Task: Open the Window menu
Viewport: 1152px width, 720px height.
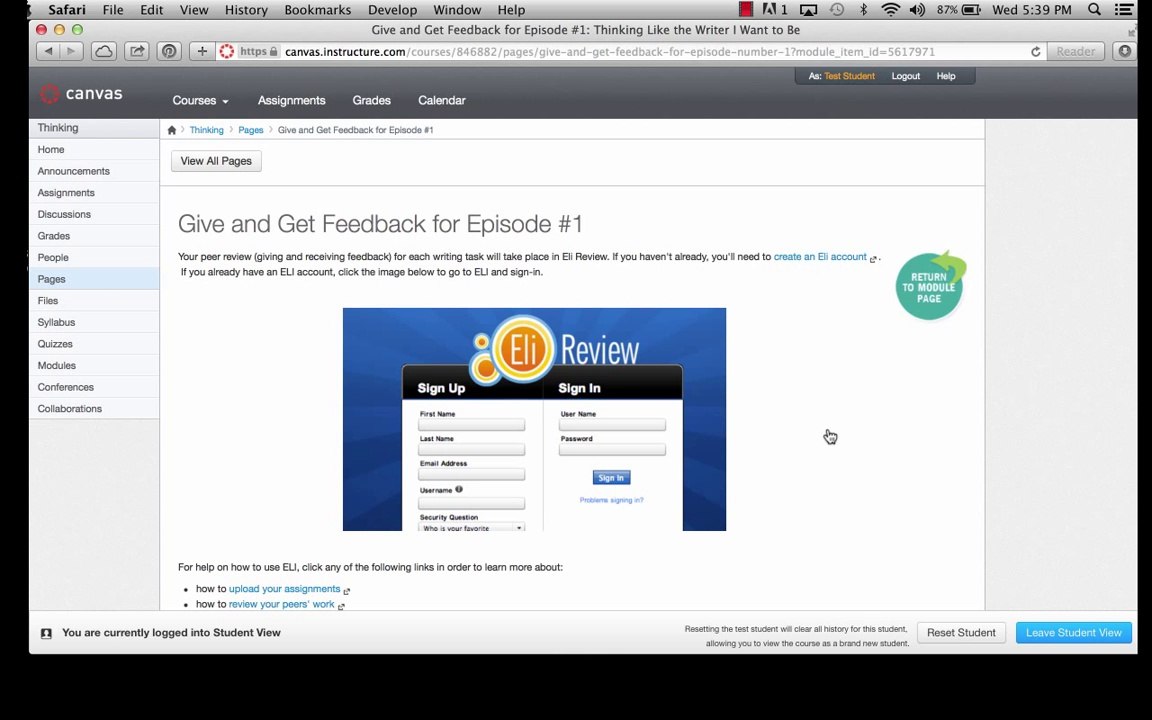Action: (457, 10)
